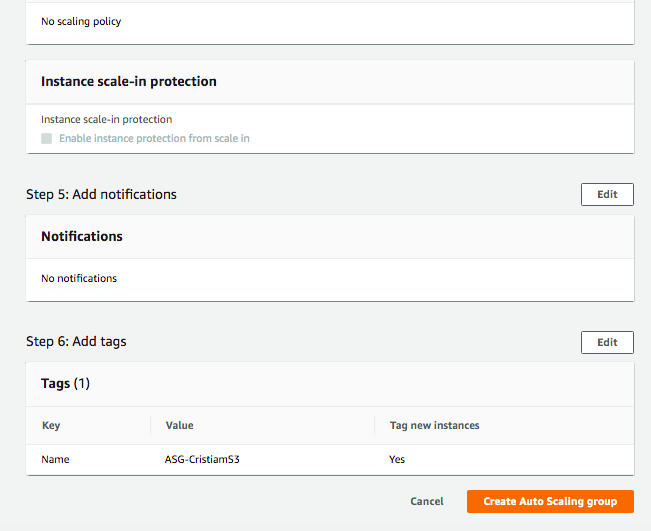
Task: Click the No scaling policy text
Action: (x=81, y=21)
